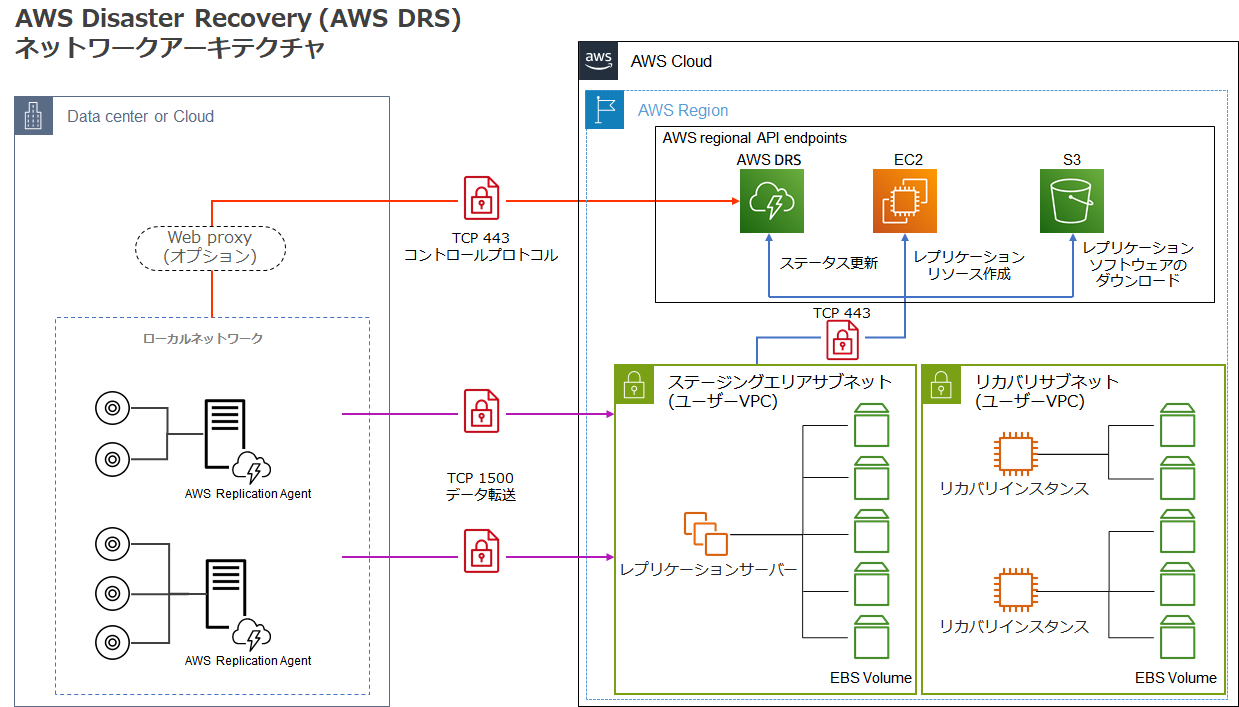Click the lock icon on the upper data transfer line
Viewport: 1239px width, 707px height.
click(x=482, y=411)
